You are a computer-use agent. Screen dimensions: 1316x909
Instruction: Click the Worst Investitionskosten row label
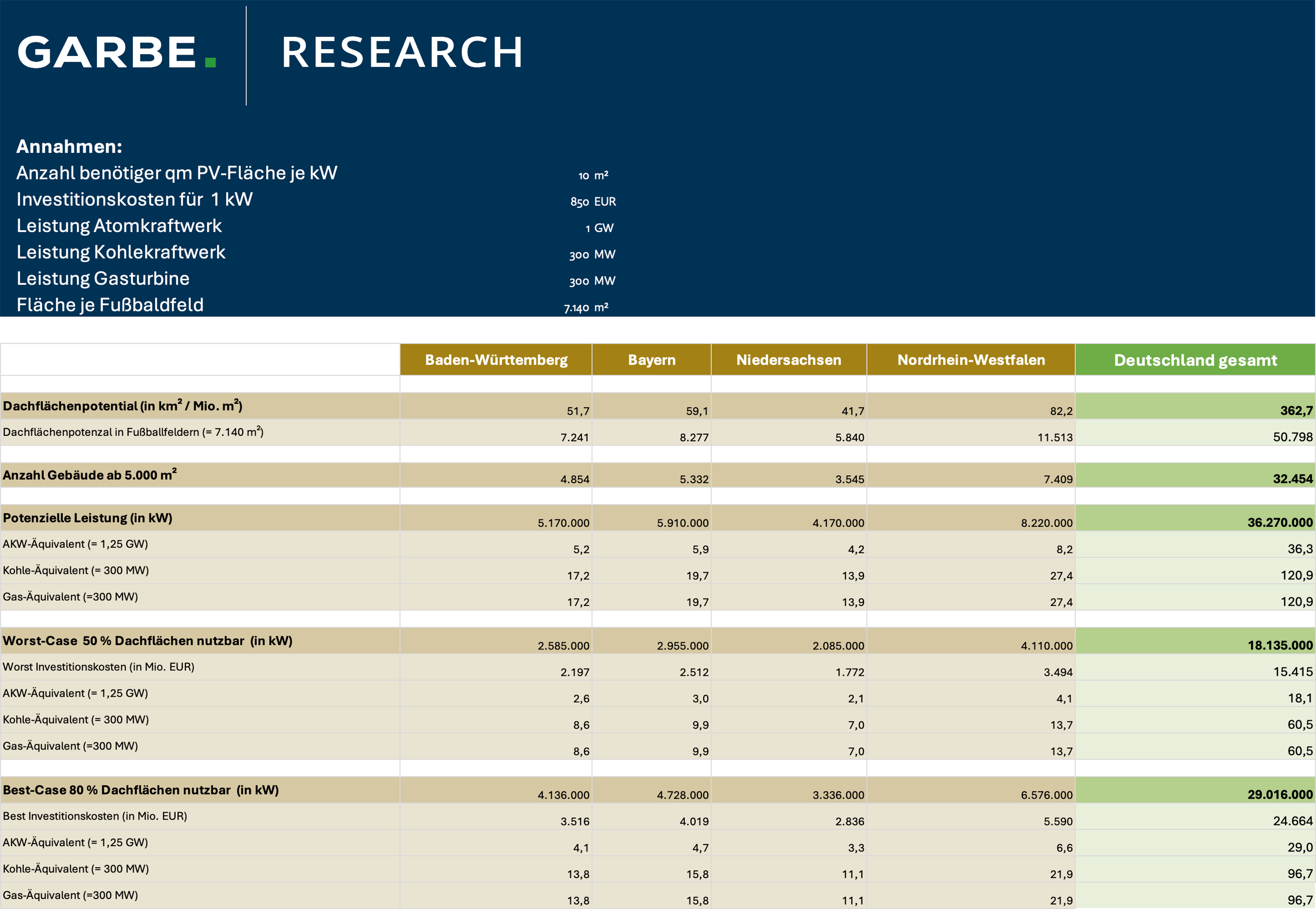click(x=99, y=667)
